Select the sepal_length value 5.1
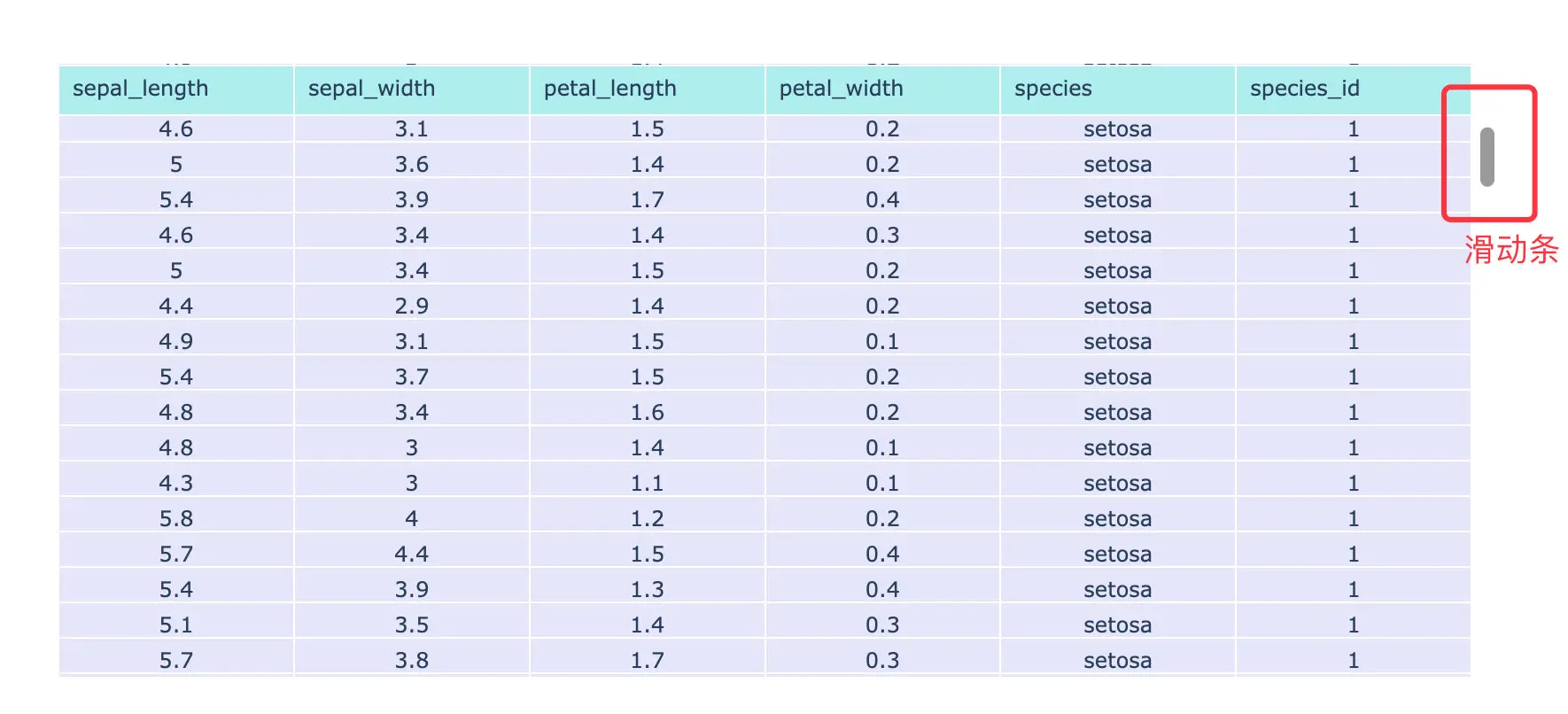The image size is (1568, 714). (x=175, y=625)
